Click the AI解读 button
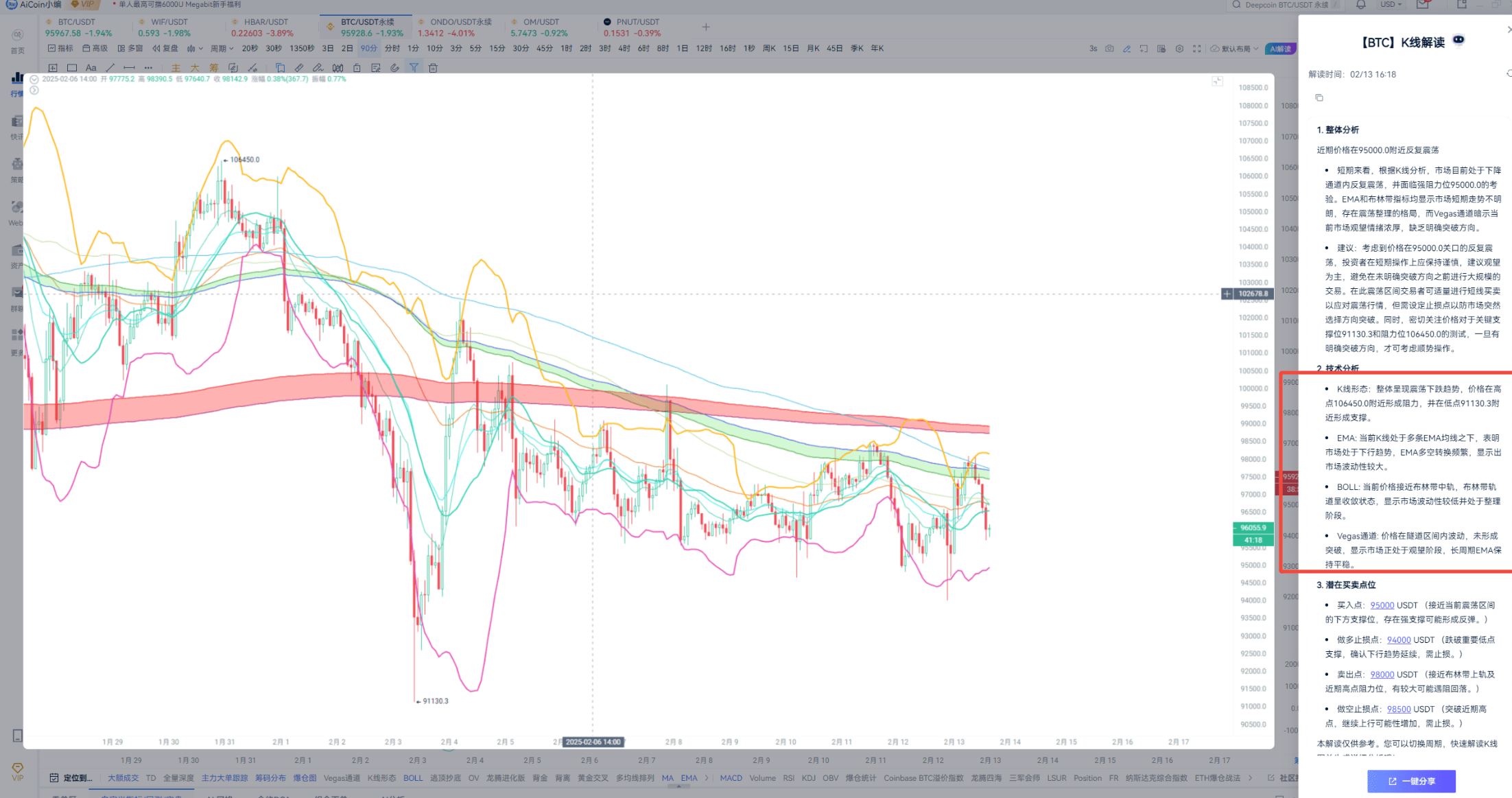This screenshot has width=1512, height=798. 1279,49
